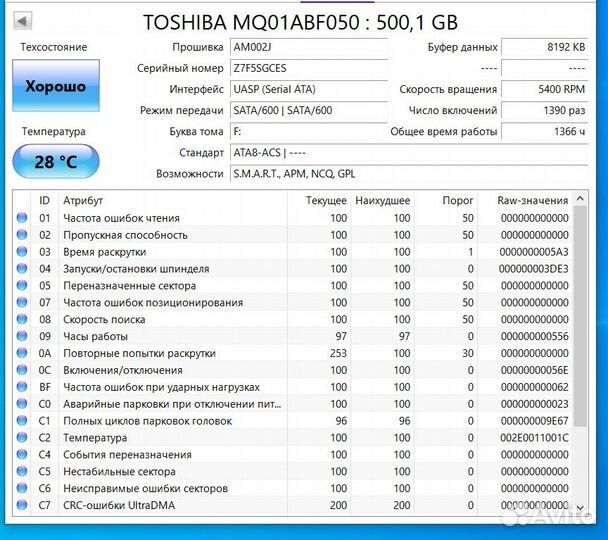The width and height of the screenshot is (608, 540).
Task: Select the Полных циклов парковок головок row
Action: 293,421
